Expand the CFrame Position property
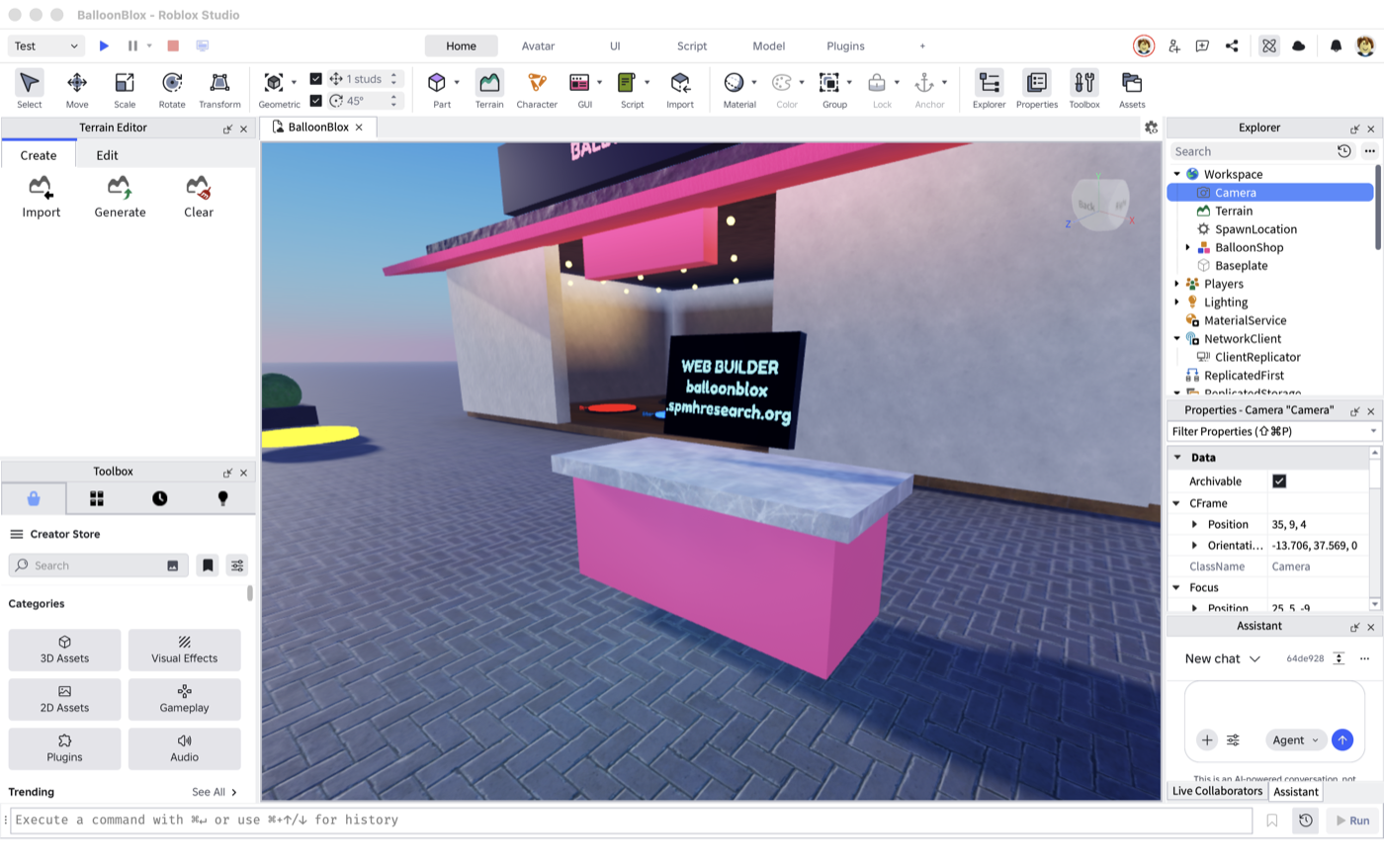Viewport: 1384px width, 868px height. [x=1194, y=525]
